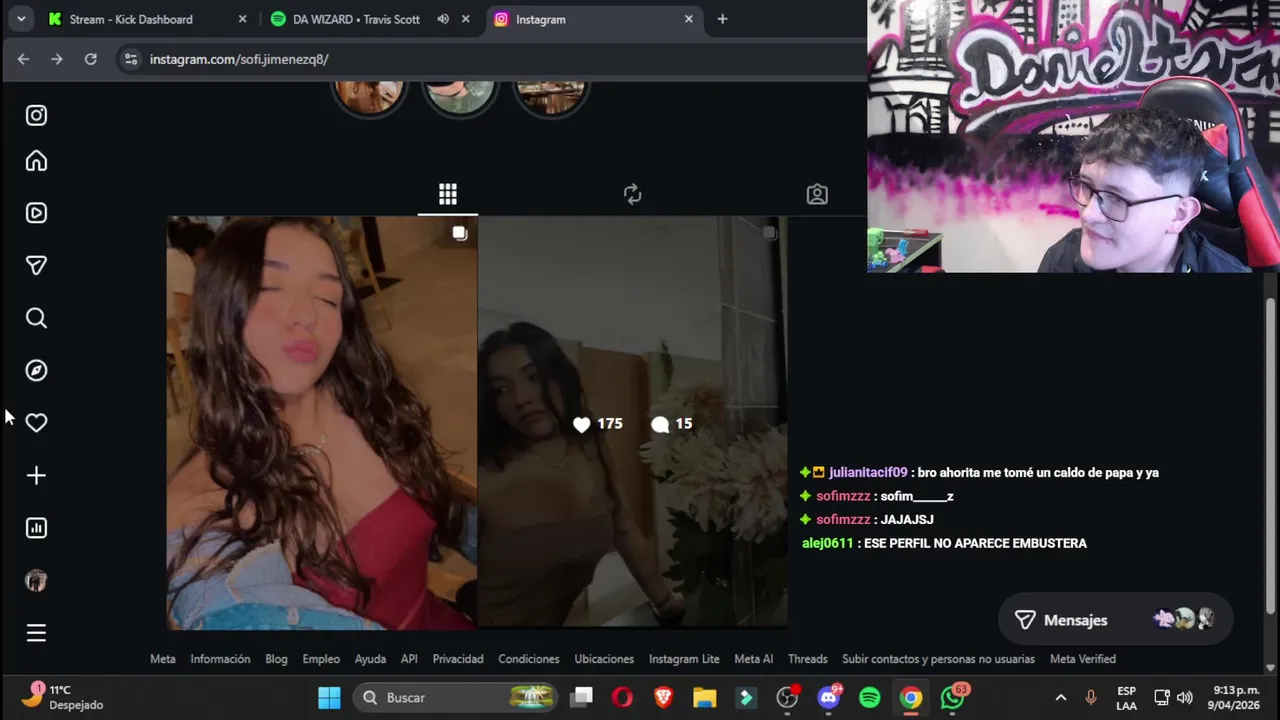Close the Instagram tab

[x=688, y=19]
